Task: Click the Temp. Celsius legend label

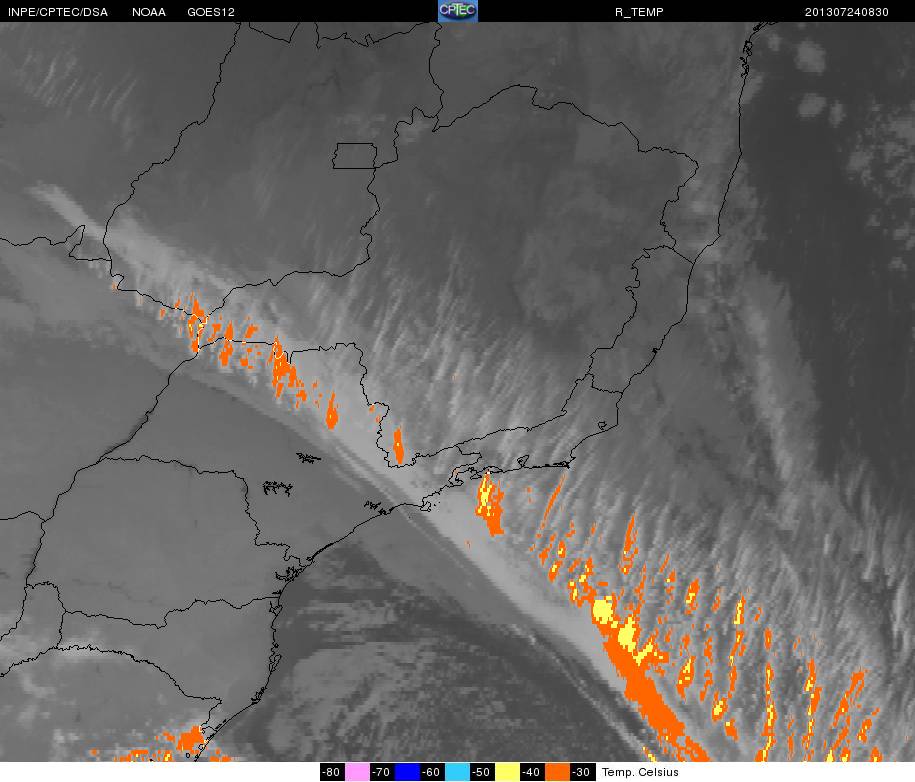Action: tap(640, 772)
